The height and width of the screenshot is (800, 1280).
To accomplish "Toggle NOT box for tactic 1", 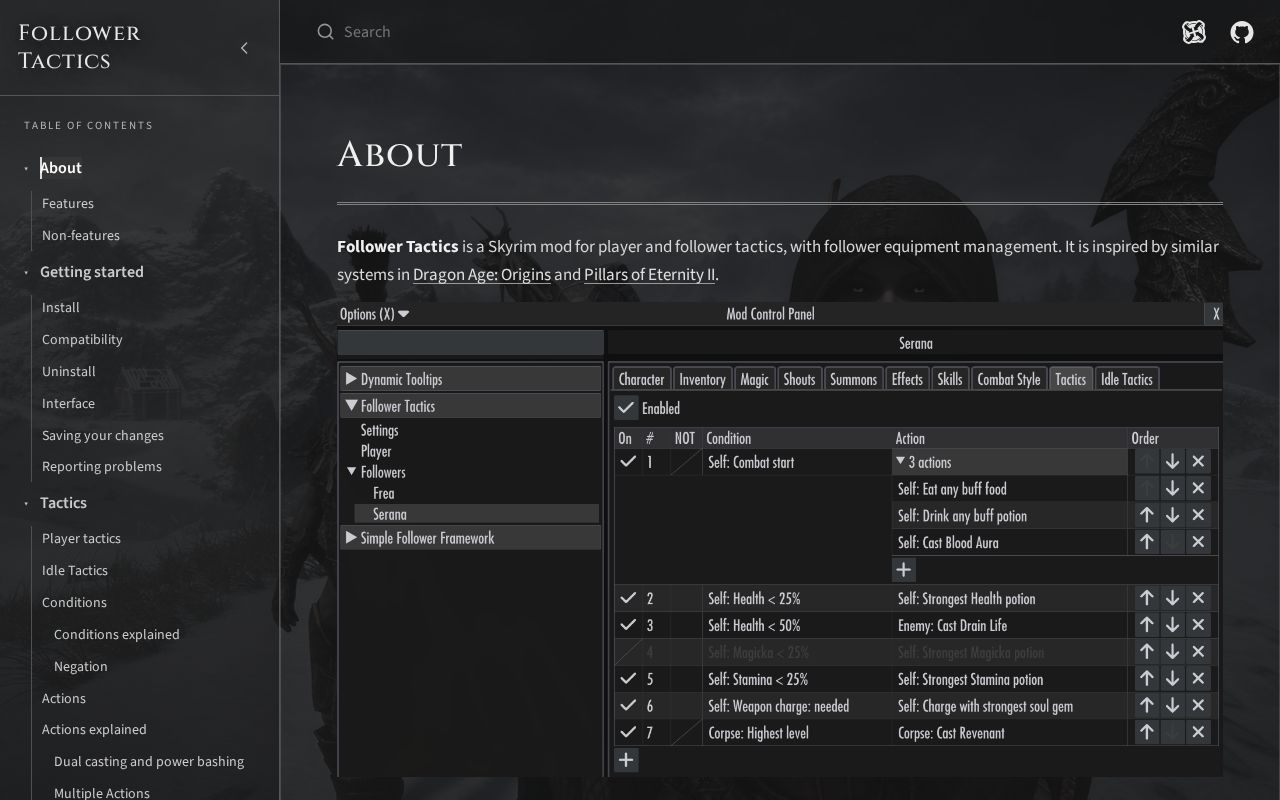I will (x=686, y=461).
